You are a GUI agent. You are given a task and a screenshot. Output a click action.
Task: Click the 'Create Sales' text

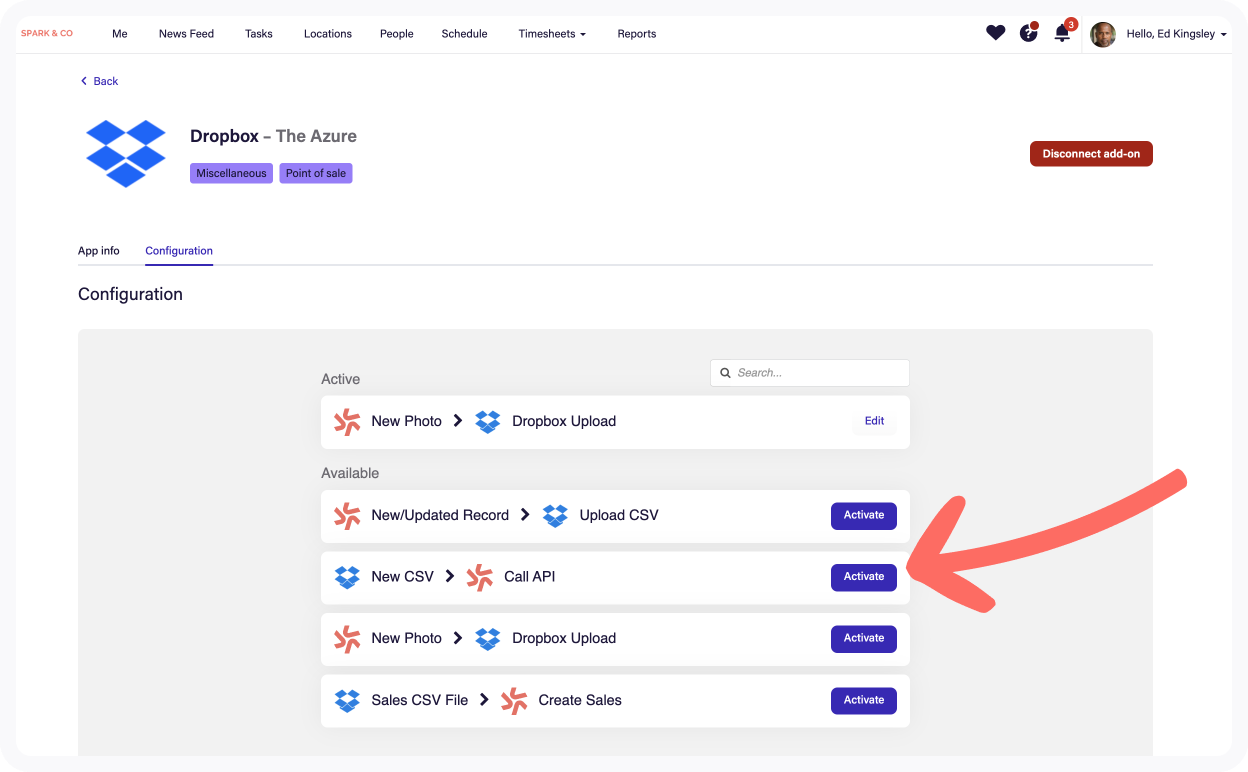(x=580, y=701)
